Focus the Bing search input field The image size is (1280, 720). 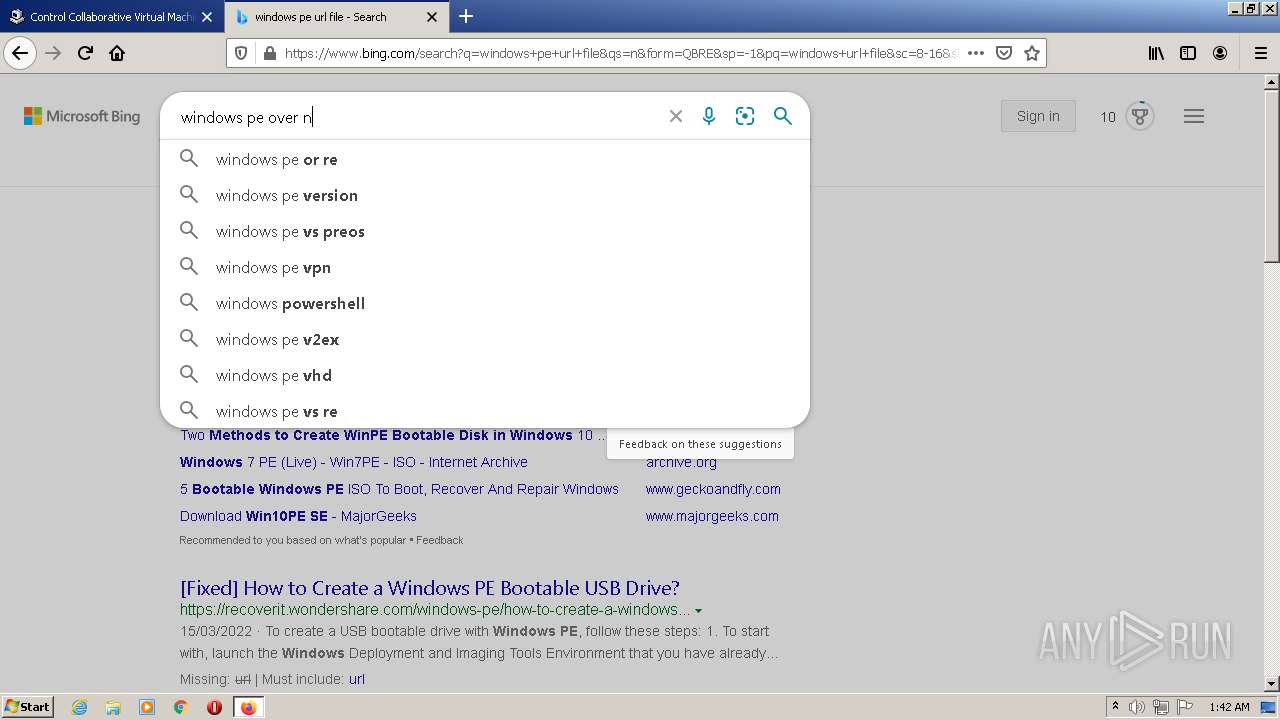click(418, 117)
